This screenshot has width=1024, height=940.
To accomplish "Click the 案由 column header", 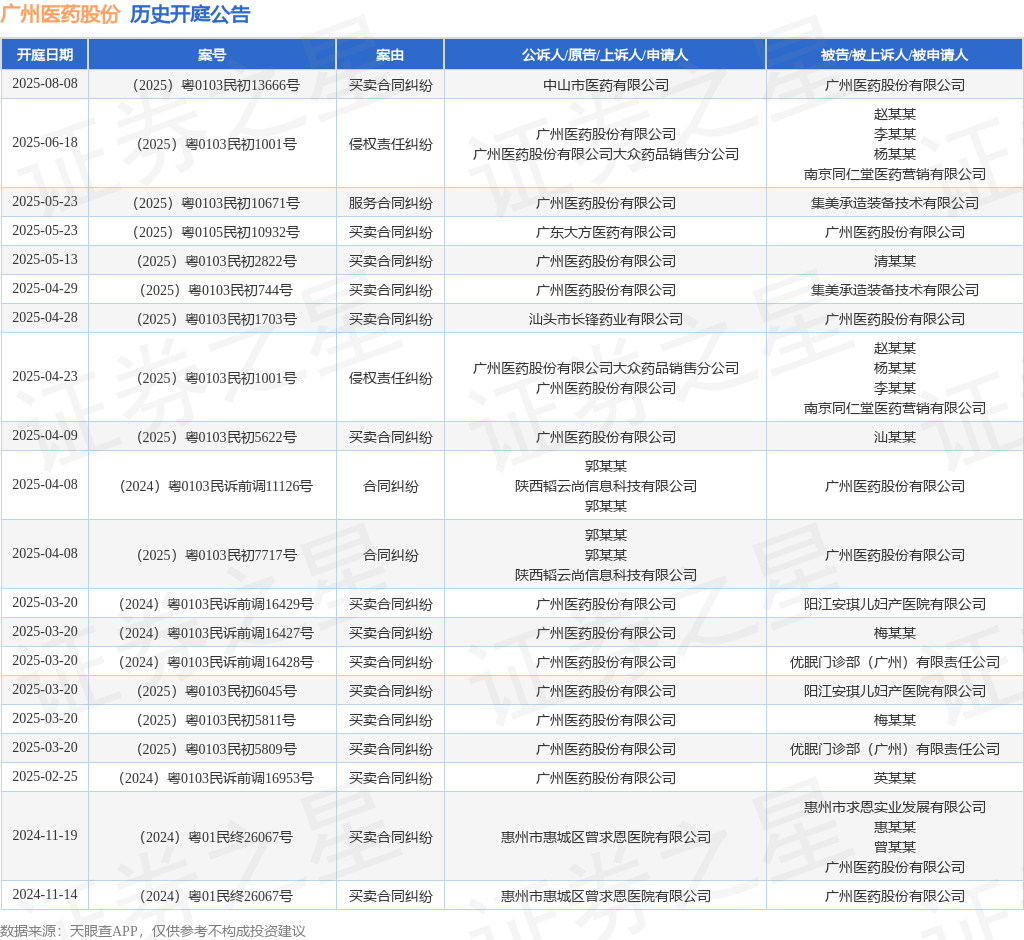I will (x=390, y=55).
